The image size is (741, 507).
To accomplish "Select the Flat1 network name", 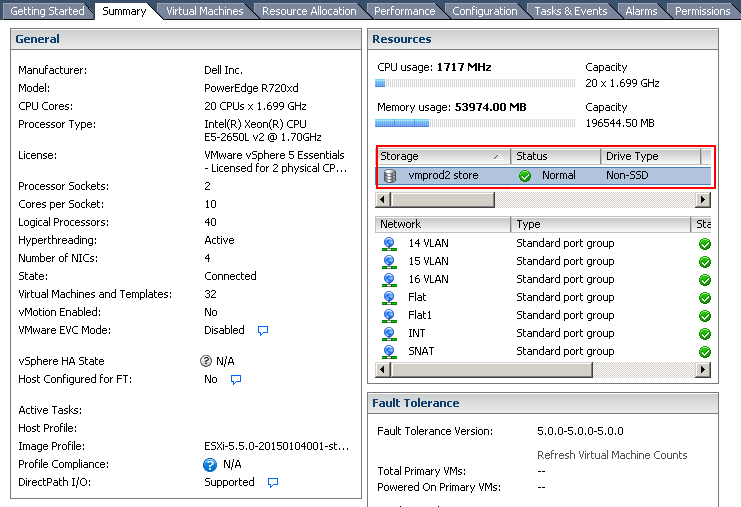I will click(x=420, y=315).
